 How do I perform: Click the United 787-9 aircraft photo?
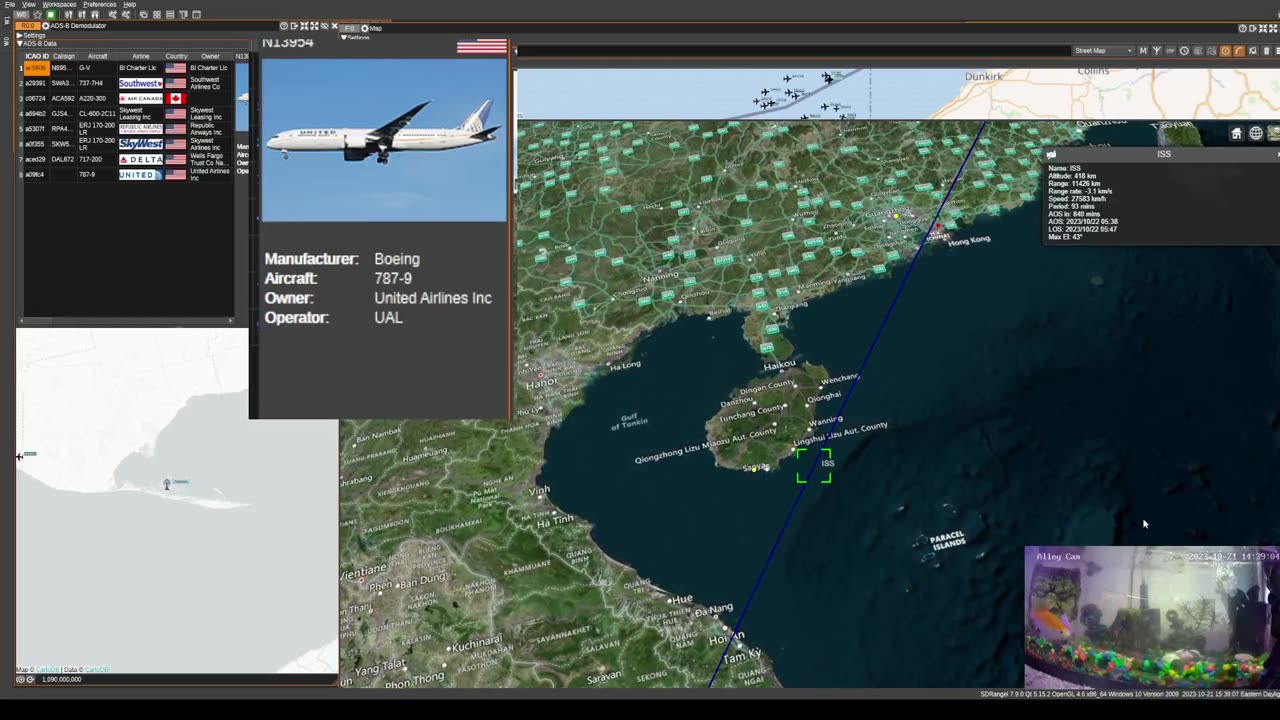(x=384, y=140)
